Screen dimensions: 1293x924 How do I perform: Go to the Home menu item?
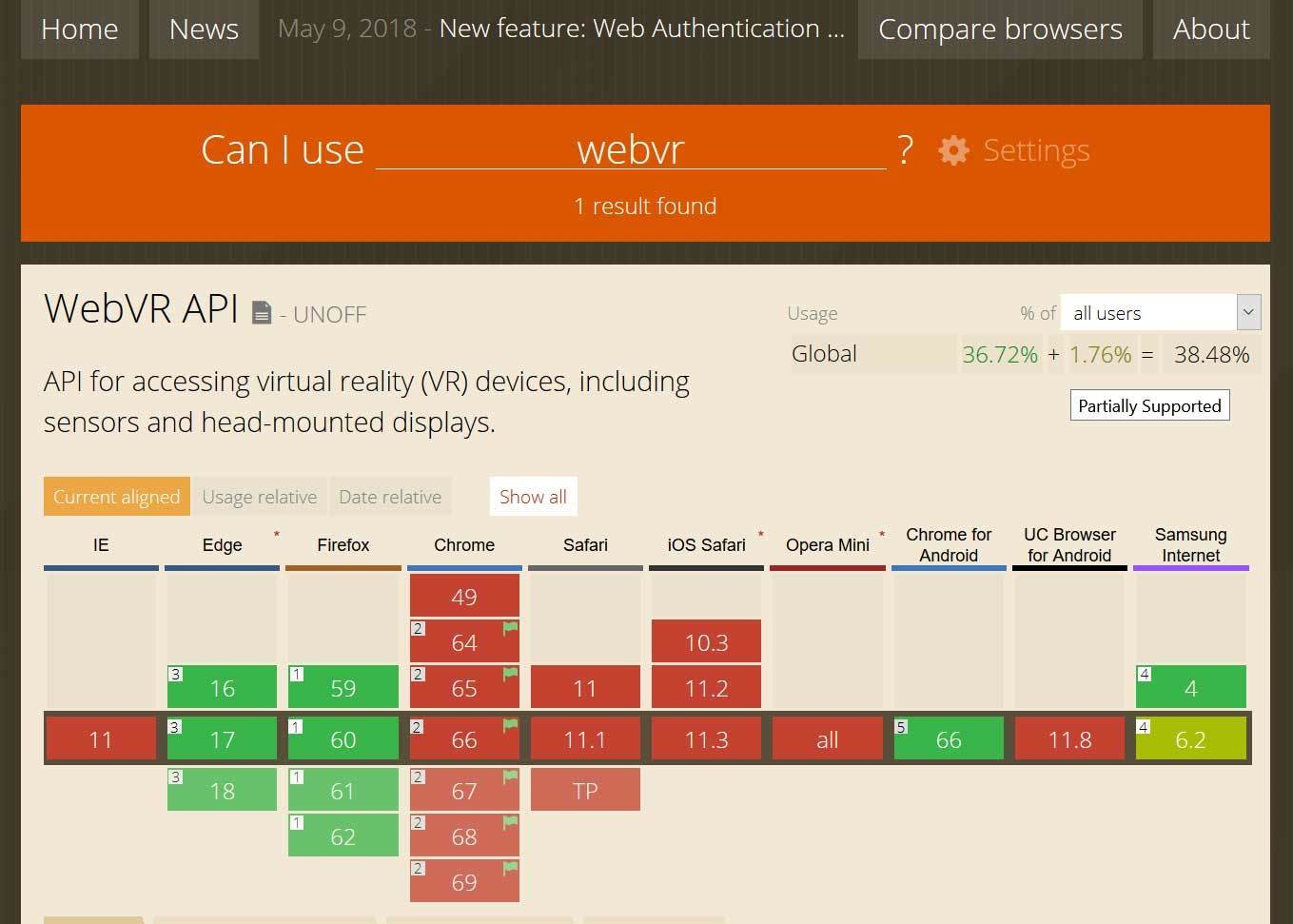80,29
